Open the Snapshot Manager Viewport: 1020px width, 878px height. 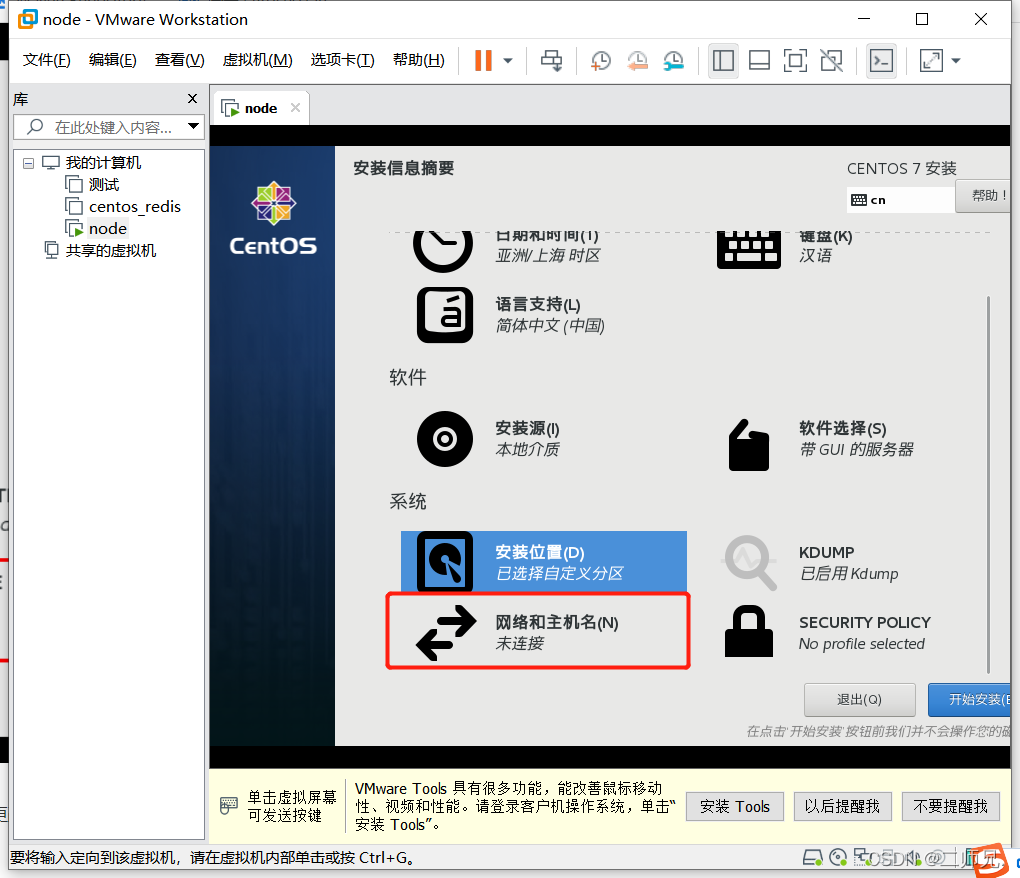click(x=673, y=60)
